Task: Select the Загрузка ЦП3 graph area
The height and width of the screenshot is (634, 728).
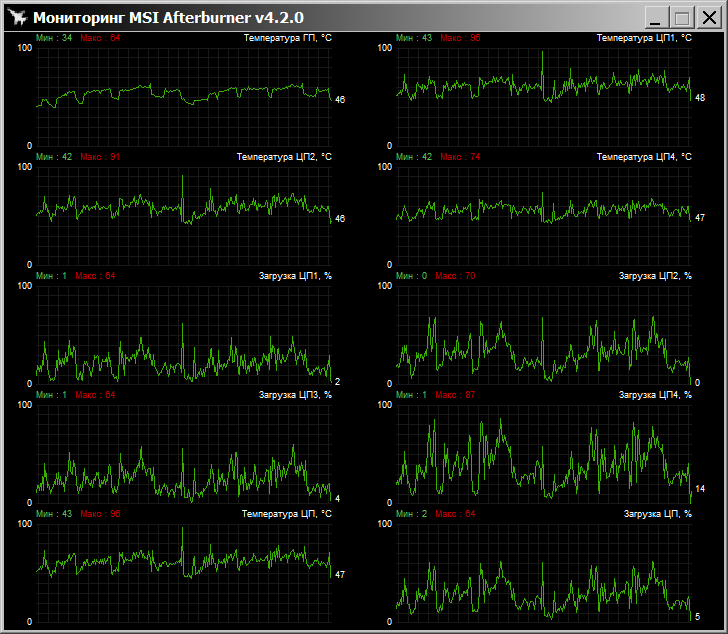Action: [184, 453]
